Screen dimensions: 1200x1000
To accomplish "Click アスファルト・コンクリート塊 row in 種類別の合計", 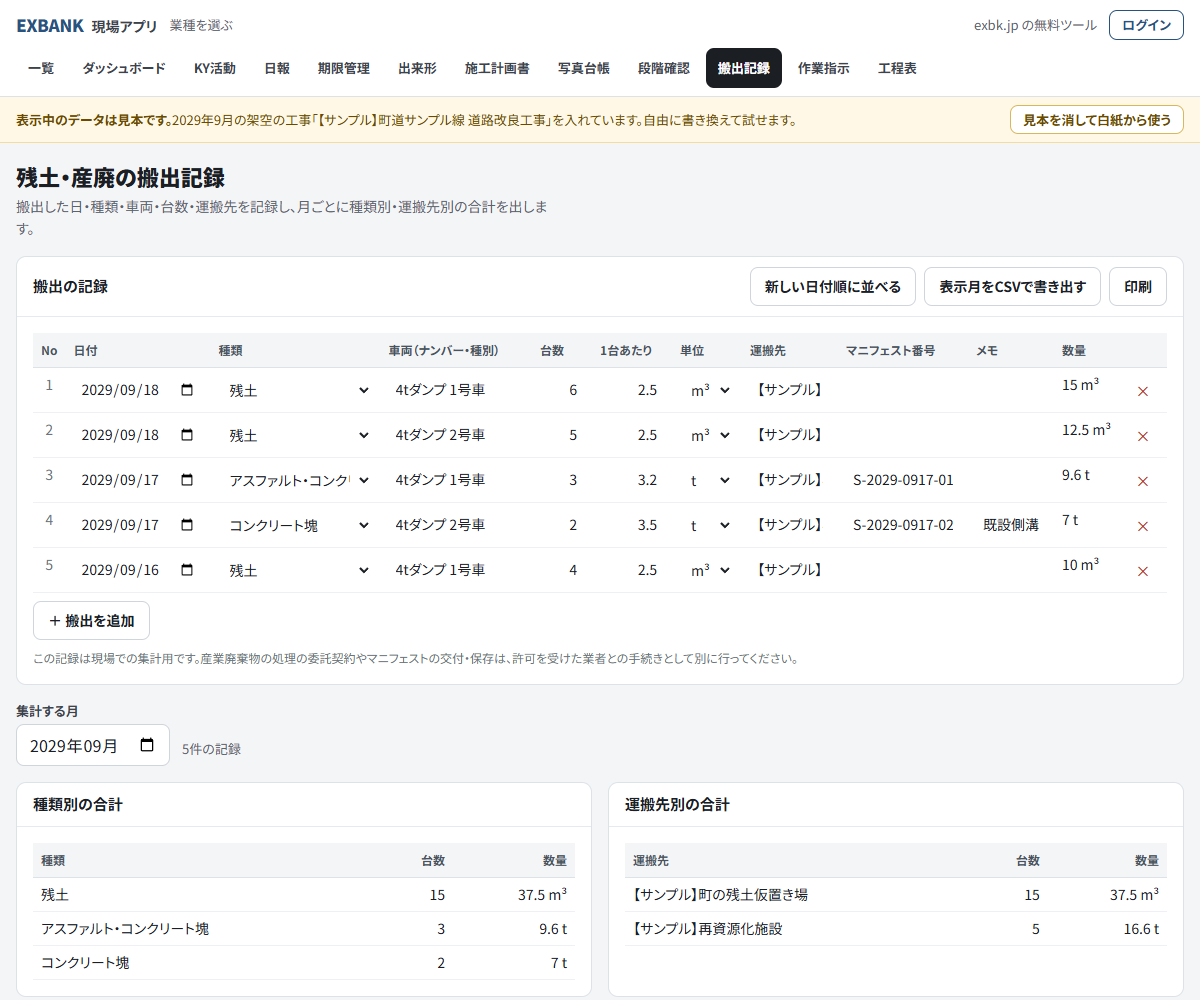I will [304, 929].
